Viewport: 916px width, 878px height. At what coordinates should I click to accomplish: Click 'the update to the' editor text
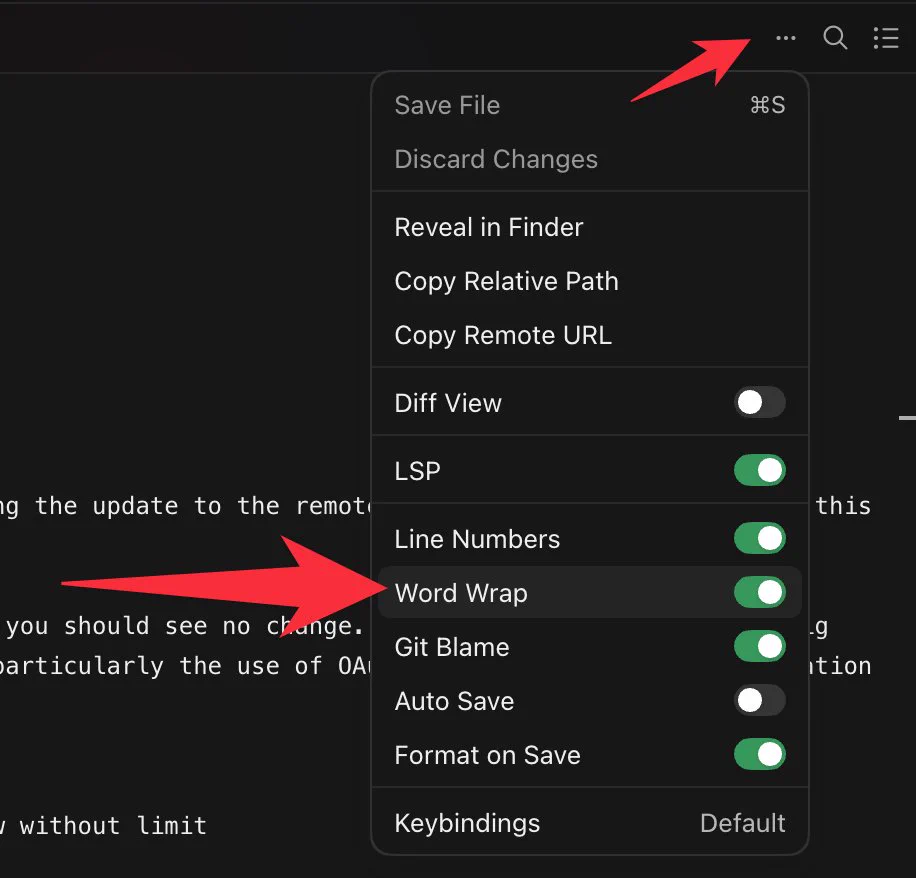[157, 506]
